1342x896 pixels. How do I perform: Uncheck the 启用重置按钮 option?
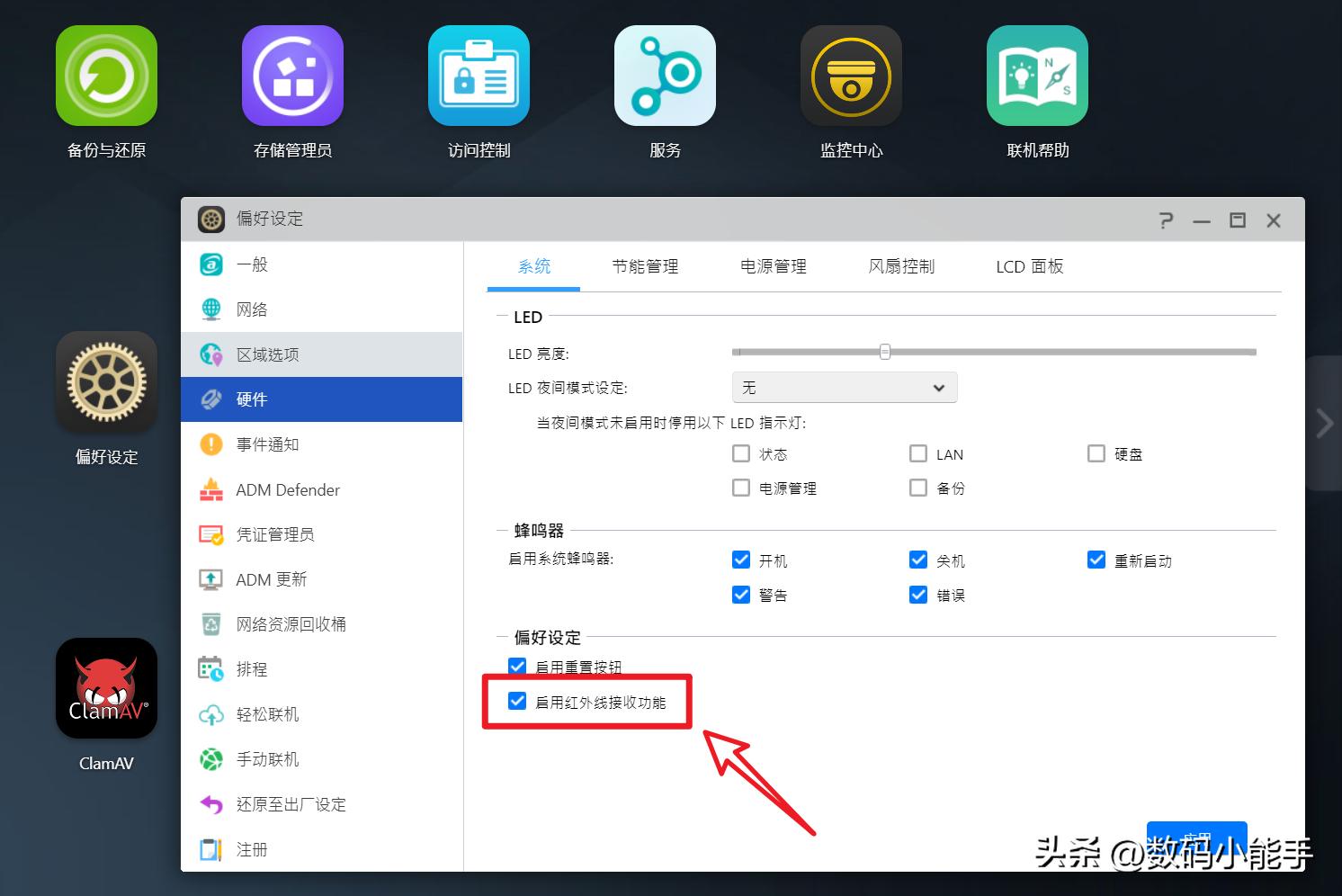point(517,666)
